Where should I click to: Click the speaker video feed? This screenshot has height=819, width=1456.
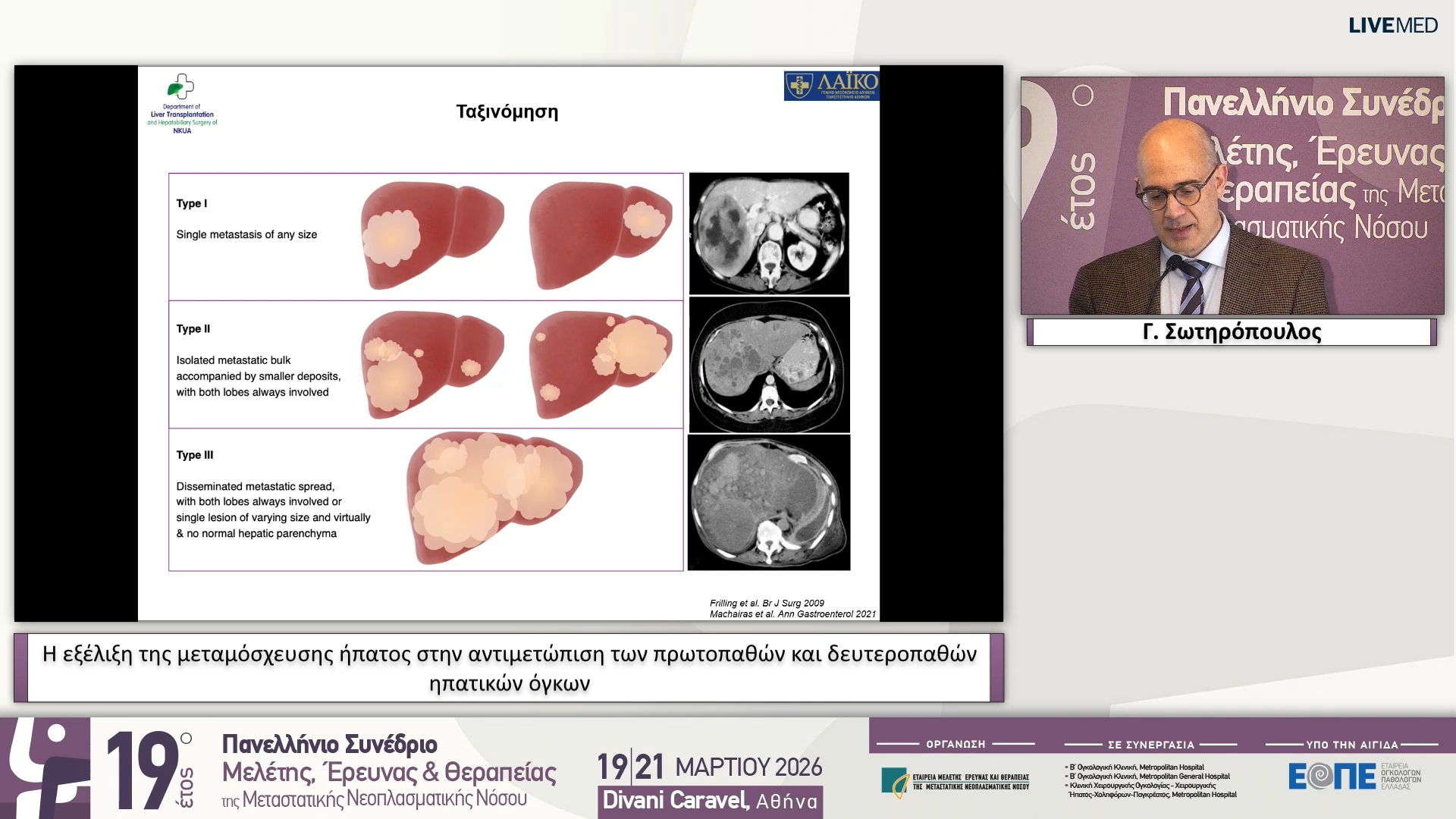point(1232,196)
